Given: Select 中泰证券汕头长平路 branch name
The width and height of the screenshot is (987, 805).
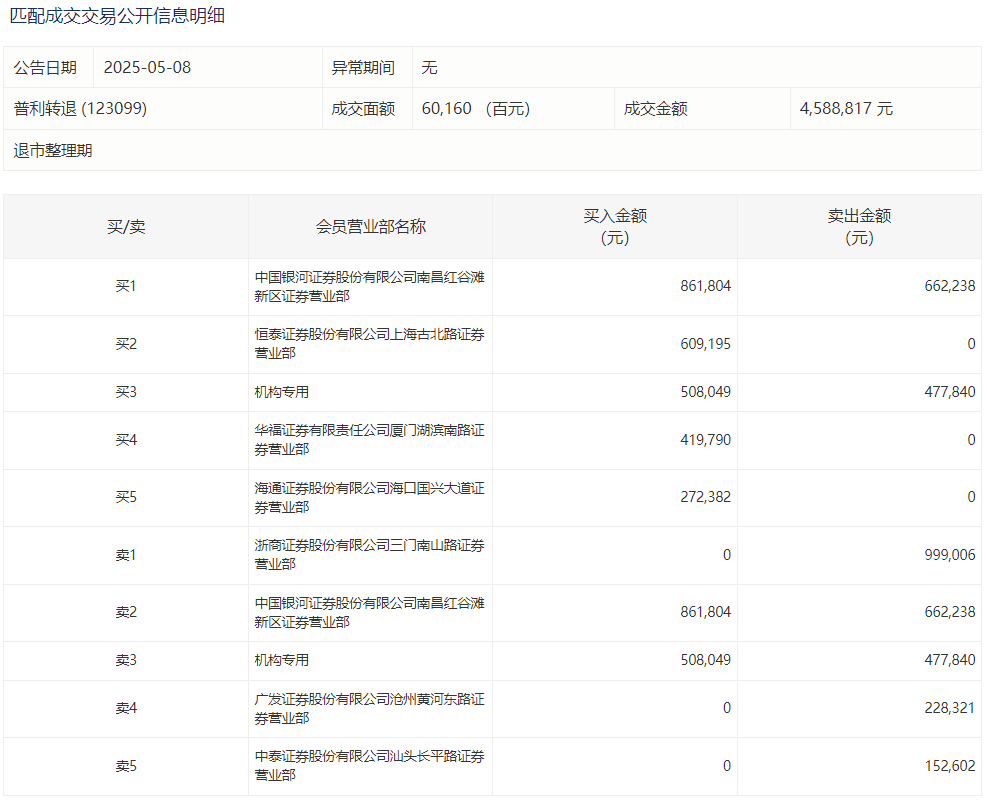Looking at the screenshot, I should 369,766.
